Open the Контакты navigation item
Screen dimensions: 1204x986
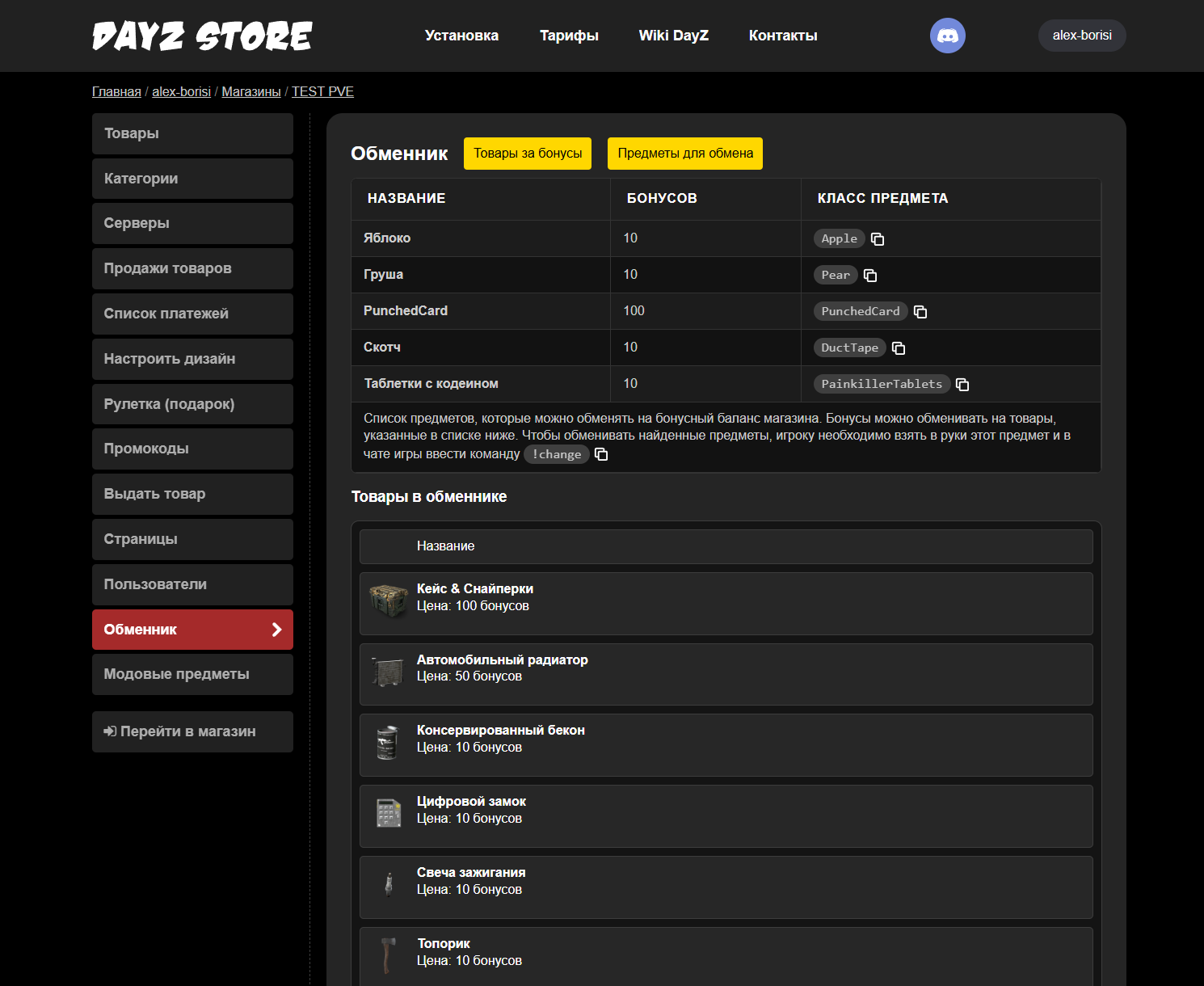point(783,36)
